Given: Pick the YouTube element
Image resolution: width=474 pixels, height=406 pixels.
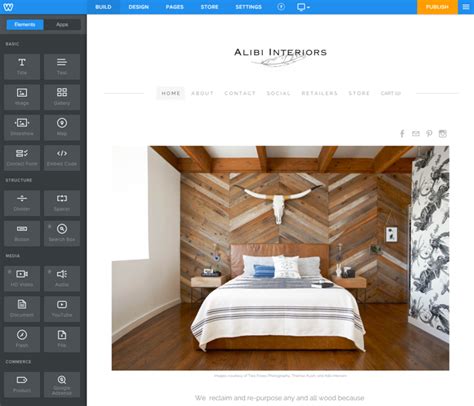Looking at the screenshot, I should 62,309.
